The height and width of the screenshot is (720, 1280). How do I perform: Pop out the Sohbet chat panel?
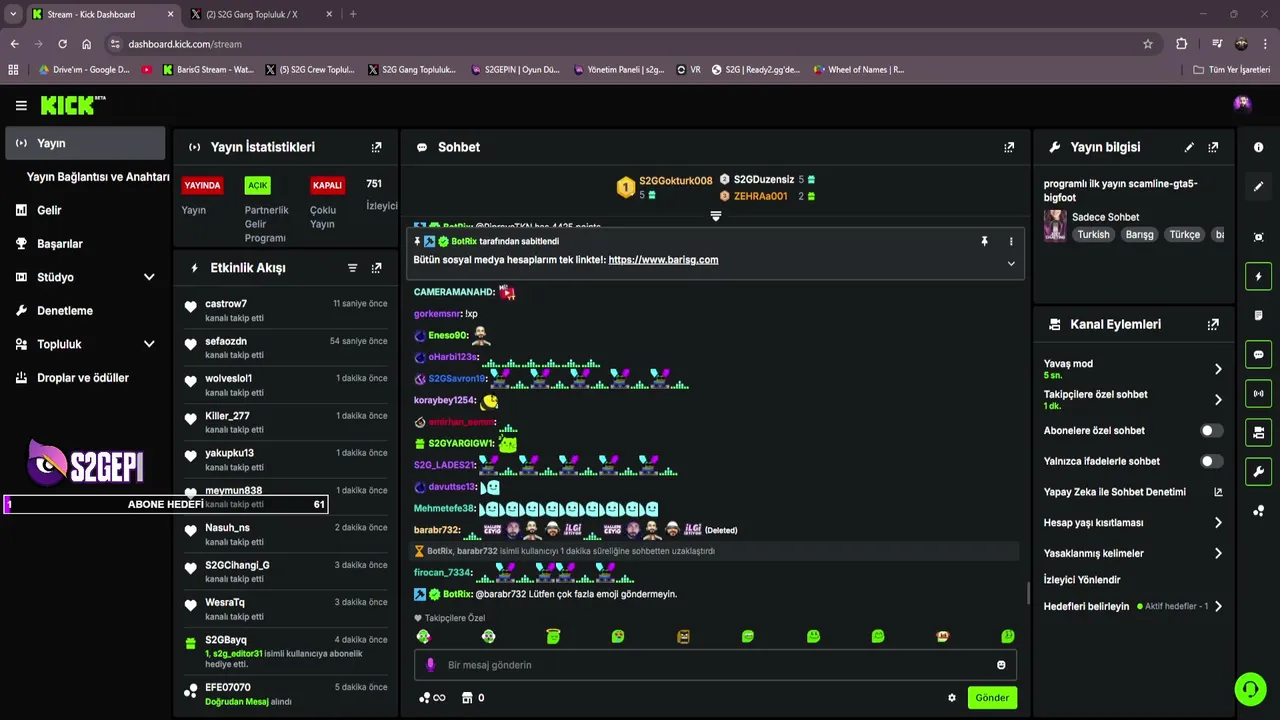point(1009,147)
